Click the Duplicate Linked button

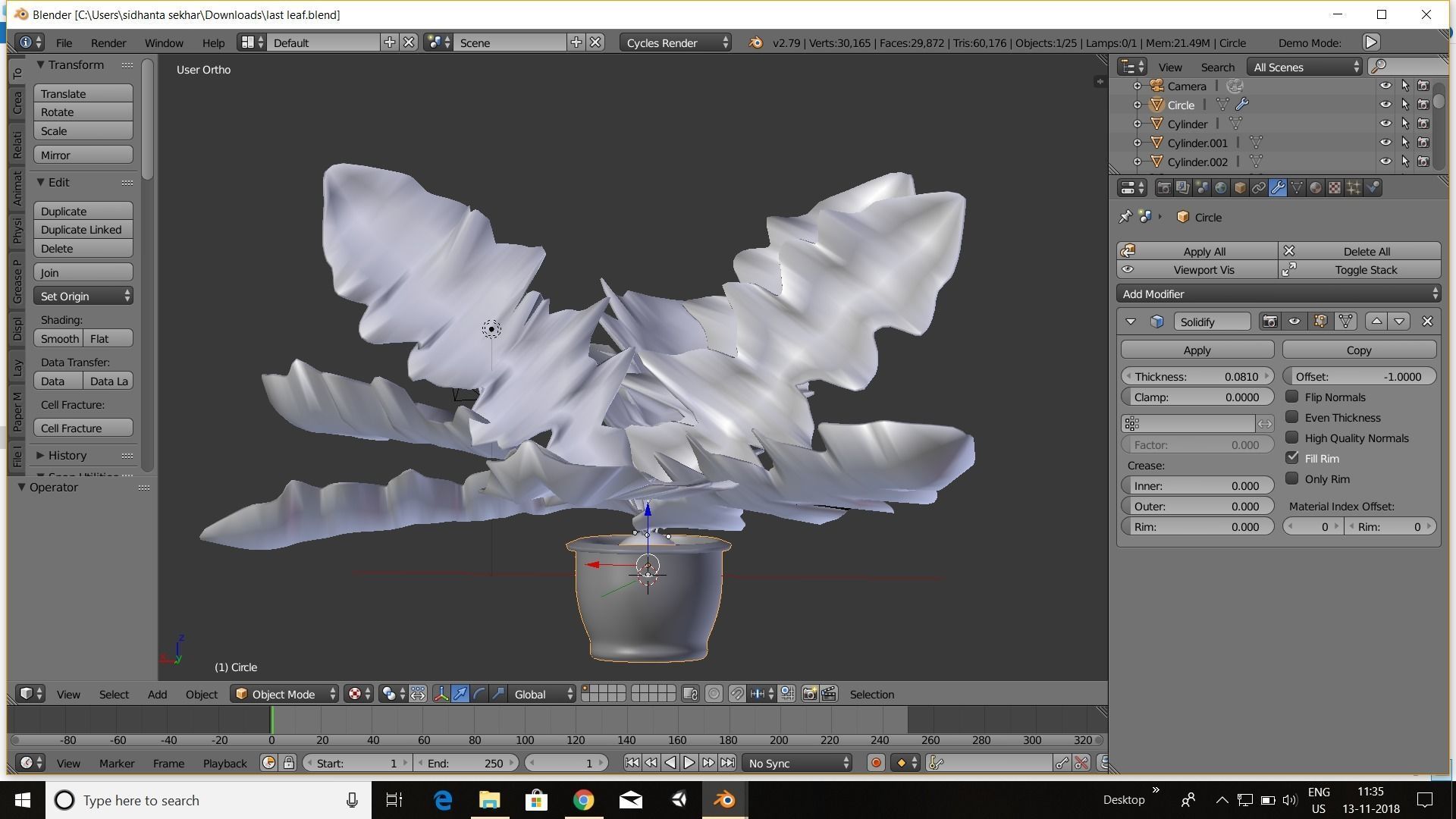point(83,229)
